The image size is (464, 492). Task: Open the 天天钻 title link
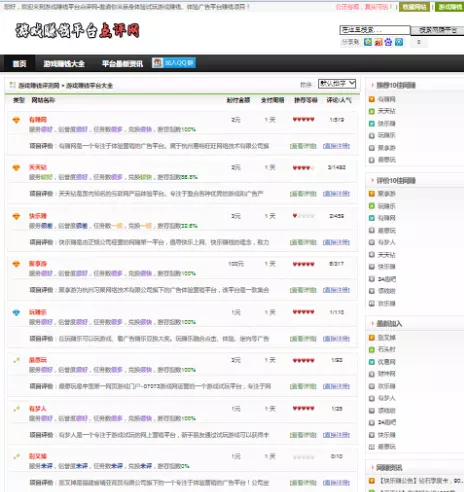[38, 167]
